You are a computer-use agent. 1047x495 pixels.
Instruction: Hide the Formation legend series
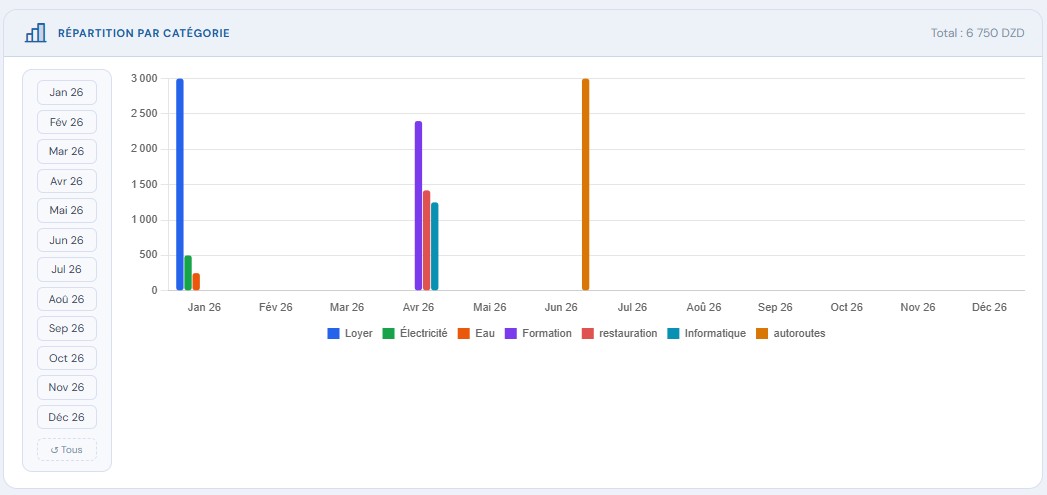click(538, 333)
